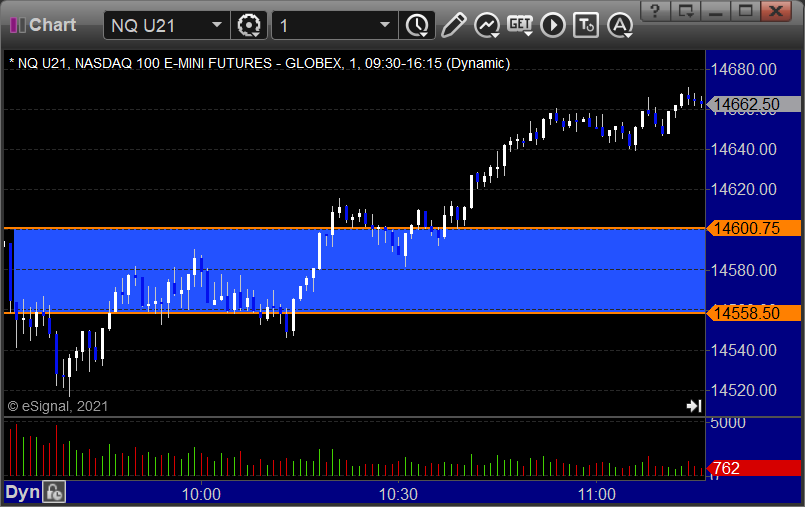Open the symbol dropdown for NQ U21

pyautogui.click(x=217, y=25)
